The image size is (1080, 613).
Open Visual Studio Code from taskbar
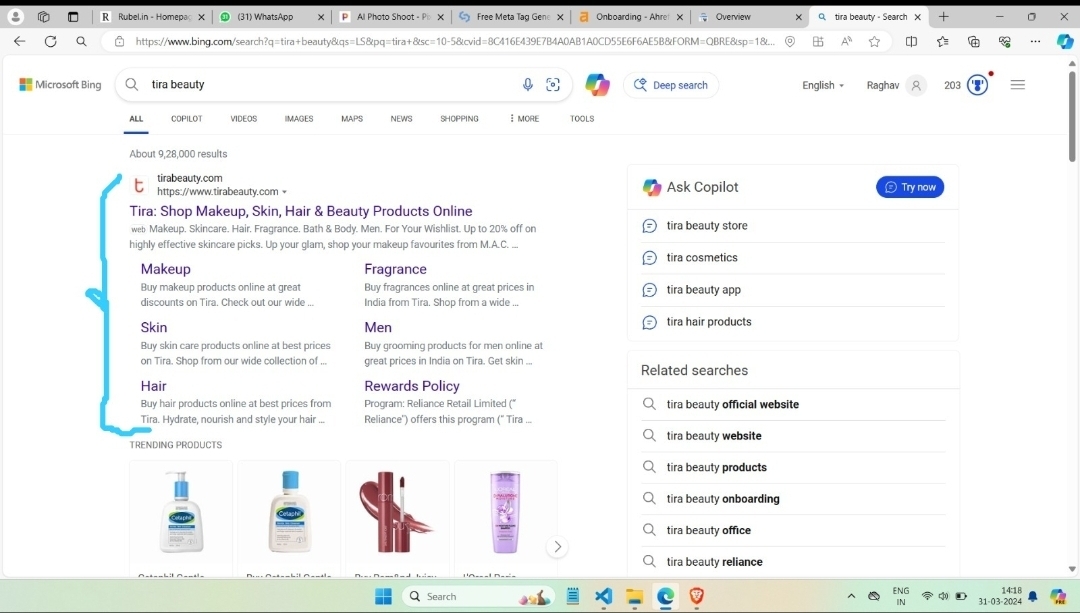click(603, 596)
